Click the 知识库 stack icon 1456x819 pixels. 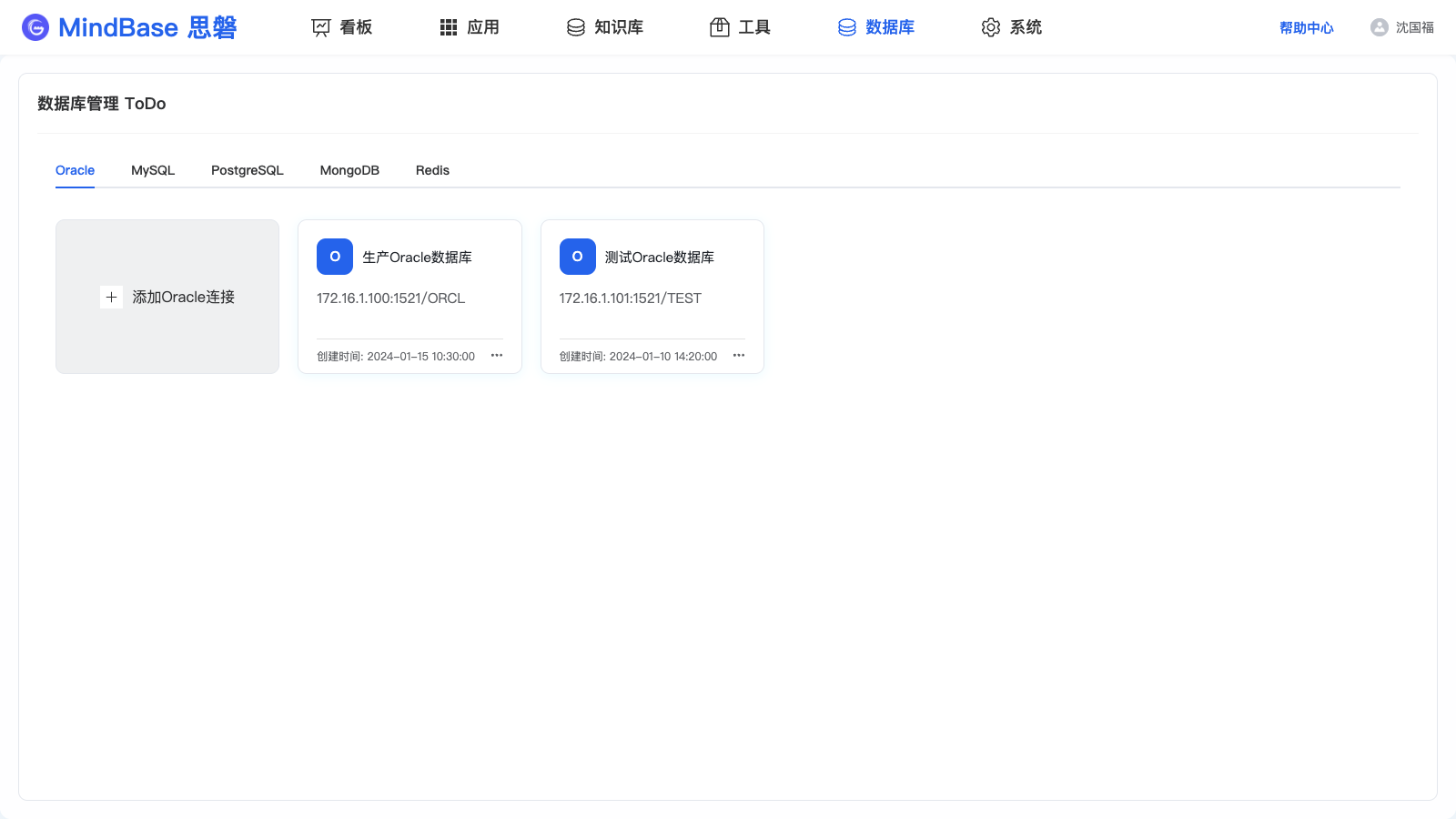click(x=576, y=27)
